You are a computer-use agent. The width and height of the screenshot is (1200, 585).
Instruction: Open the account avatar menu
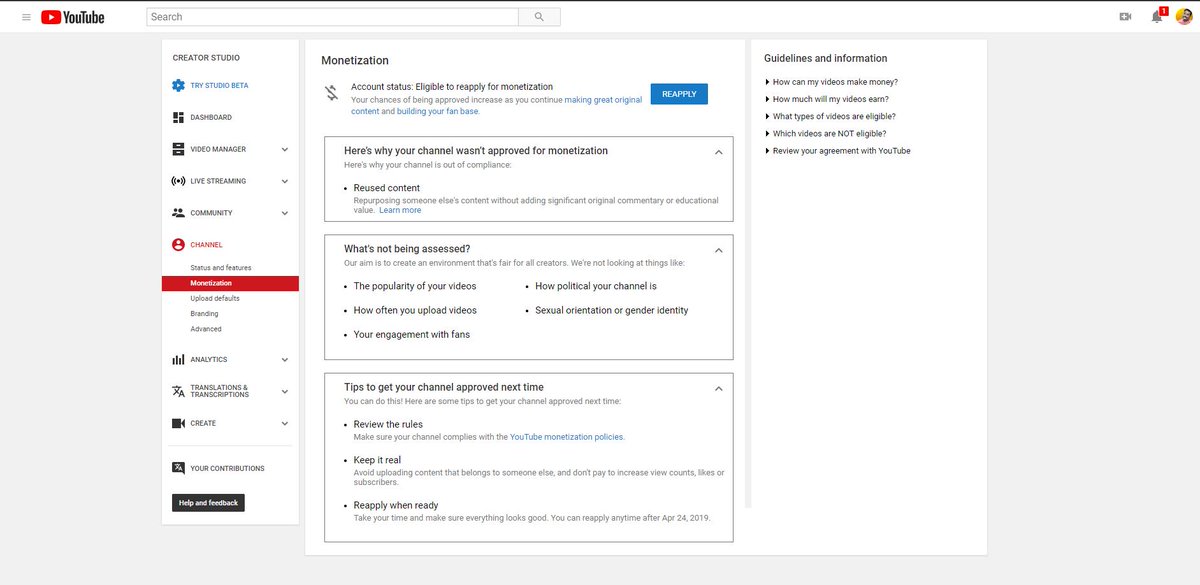(1183, 17)
